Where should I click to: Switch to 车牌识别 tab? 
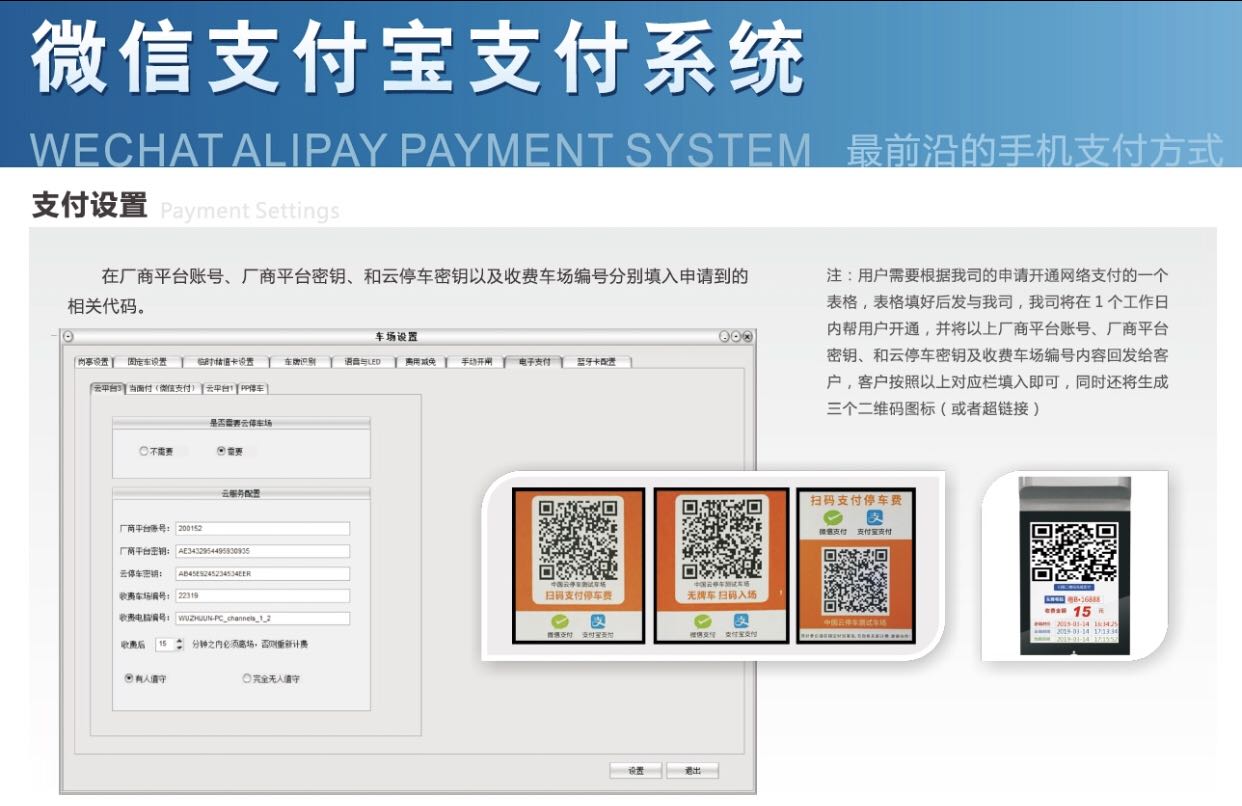click(x=299, y=362)
